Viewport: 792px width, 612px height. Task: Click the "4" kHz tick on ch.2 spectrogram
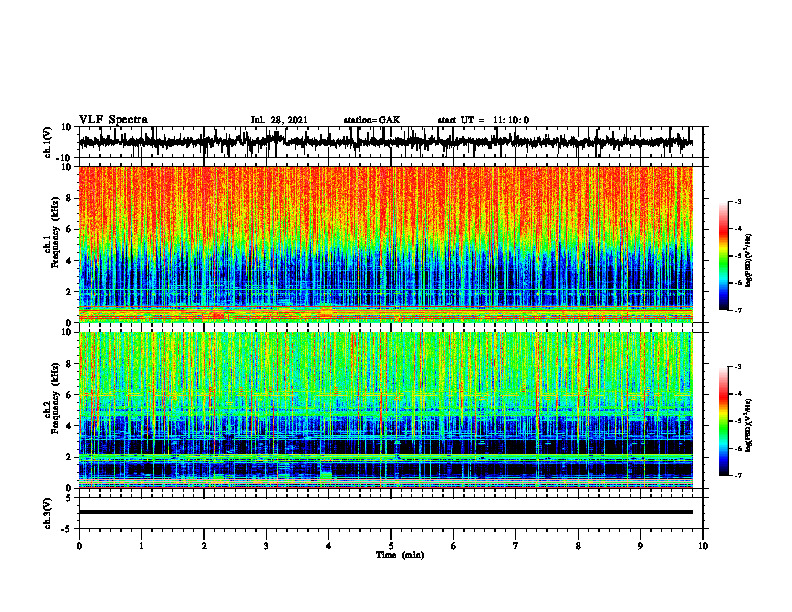[70, 426]
